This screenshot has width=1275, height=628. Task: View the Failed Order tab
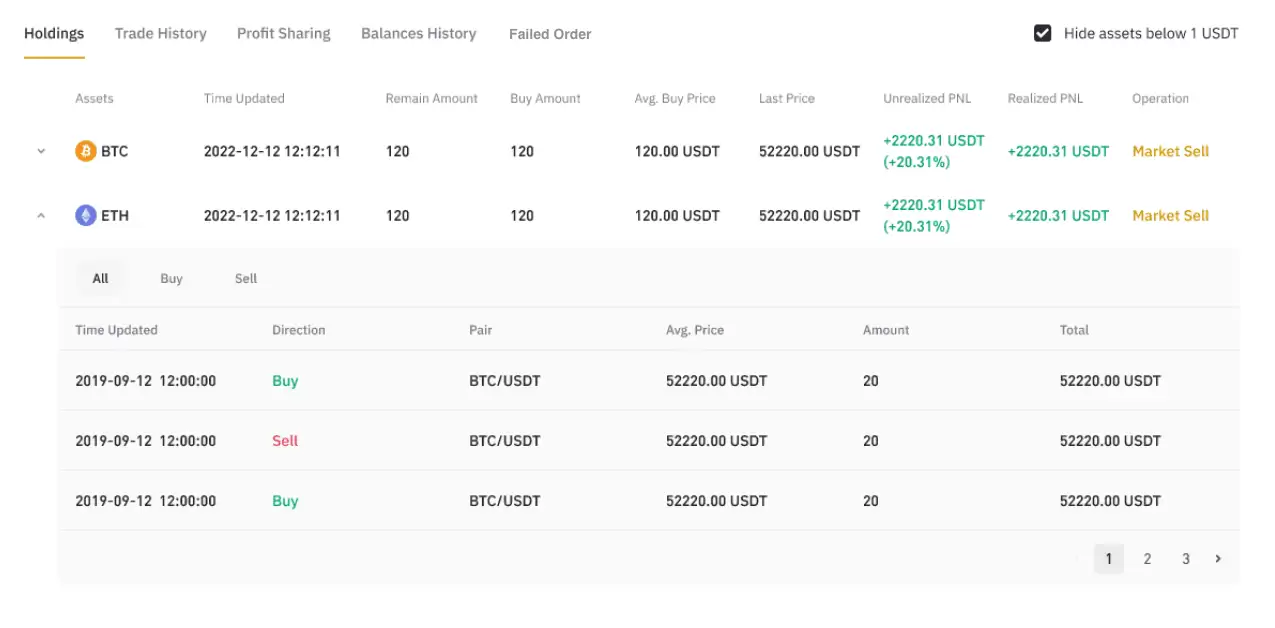550,34
